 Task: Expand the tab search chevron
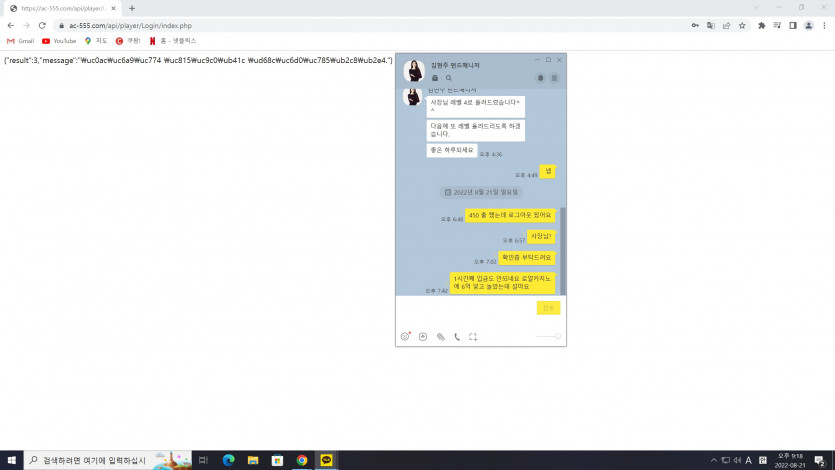[x=756, y=7]
